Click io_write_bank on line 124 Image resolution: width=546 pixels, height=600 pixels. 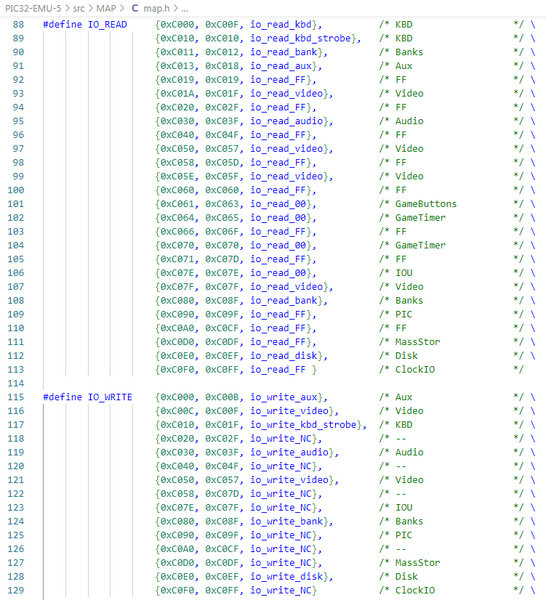point(287,521)
